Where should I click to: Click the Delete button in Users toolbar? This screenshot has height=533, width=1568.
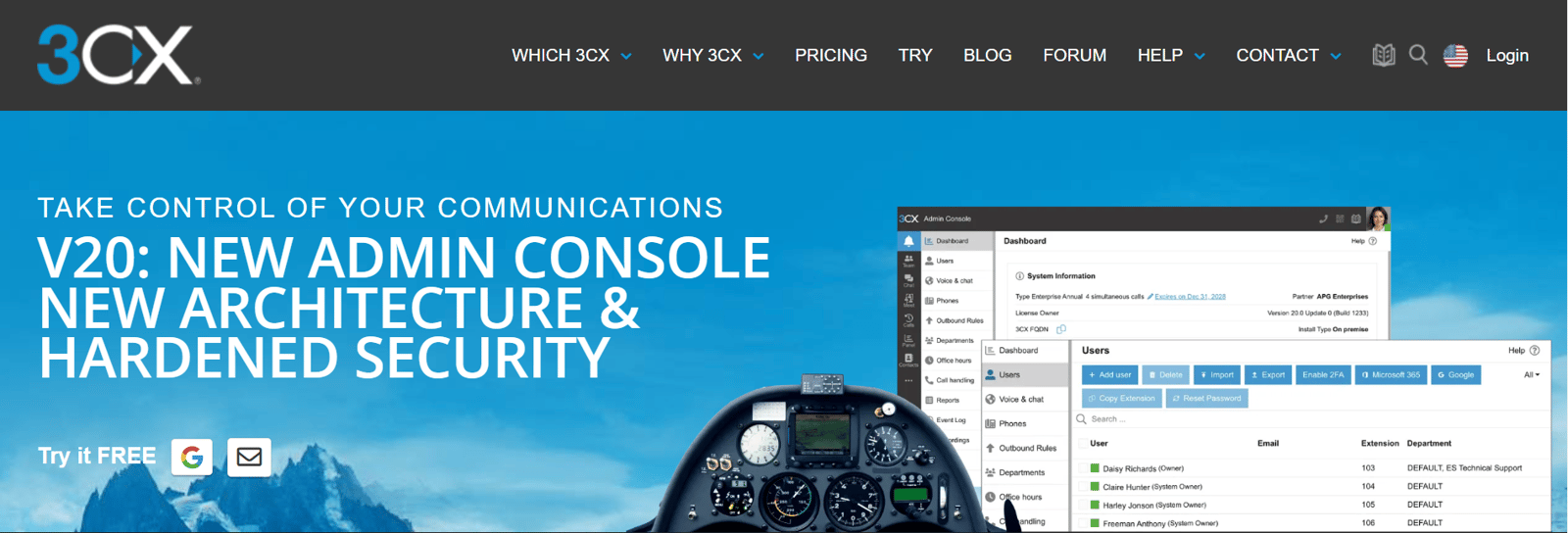pos(1165,374)
